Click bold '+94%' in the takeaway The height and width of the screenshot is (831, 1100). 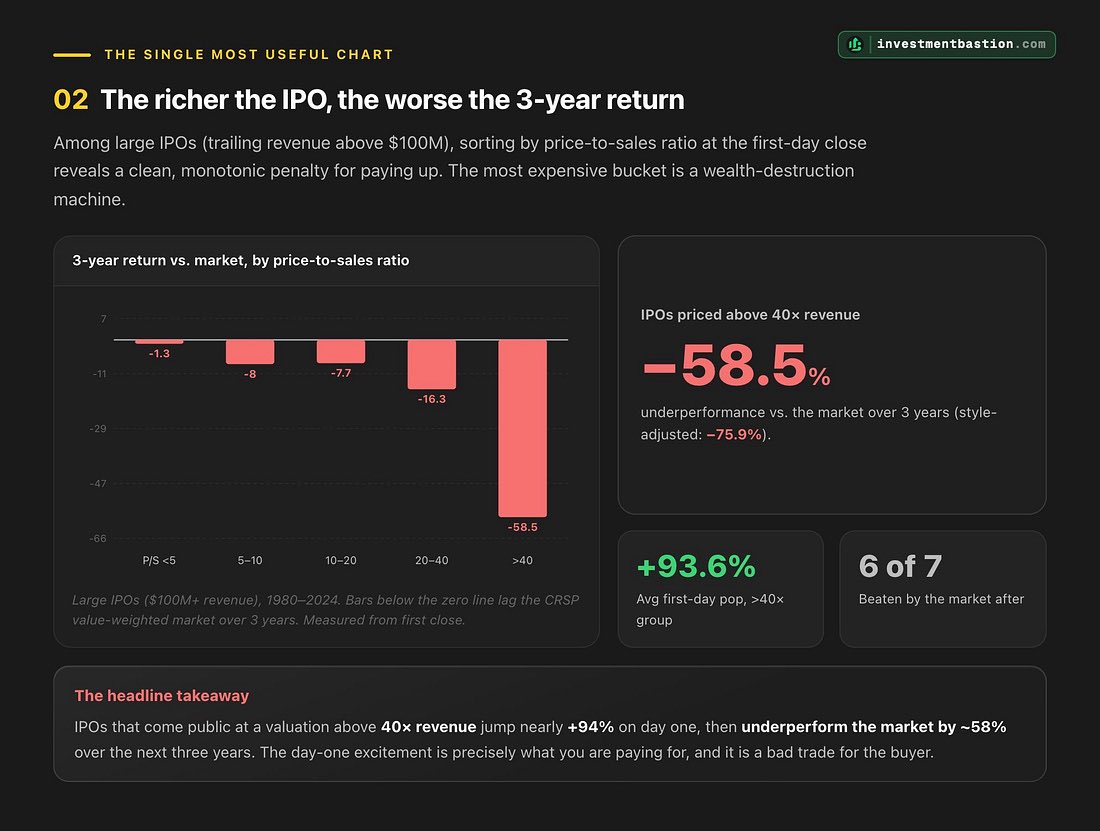tap(591, 727)
